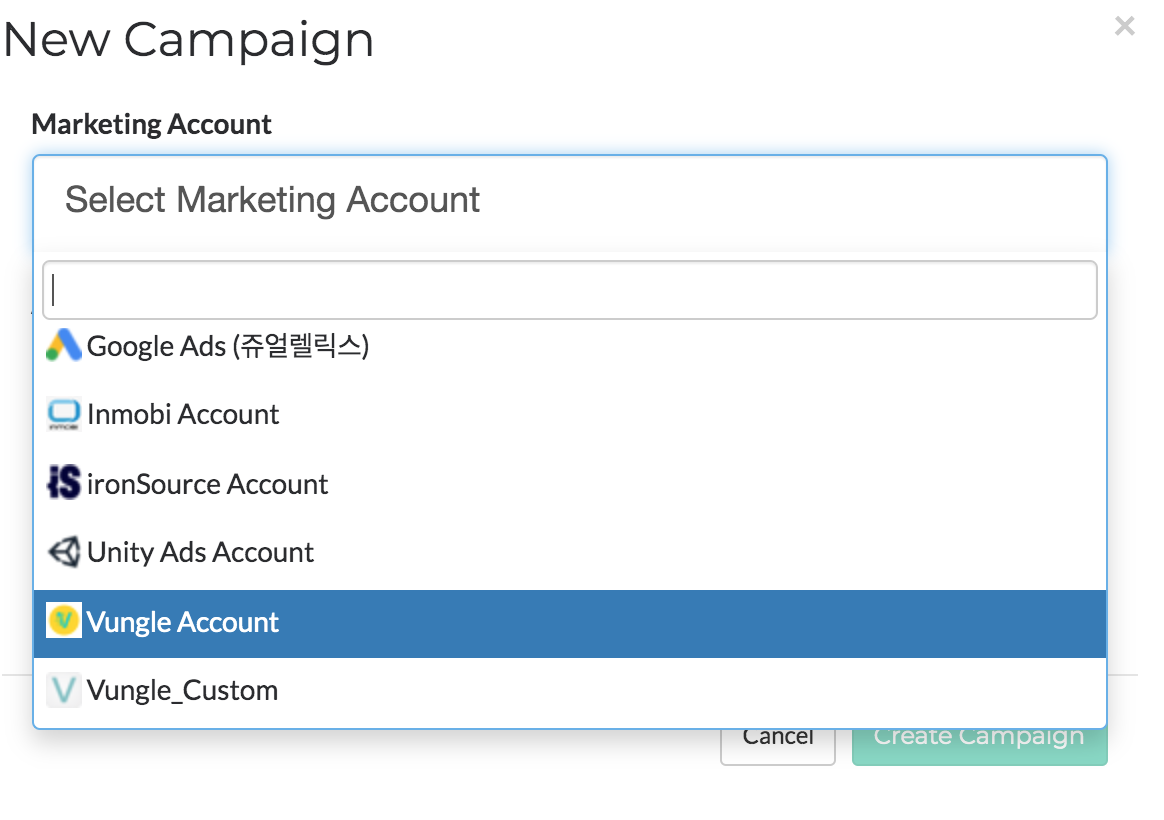Click the Google Ads logo icon
The height and width of the screenshot is (820, 1164).
click(64, 345)
